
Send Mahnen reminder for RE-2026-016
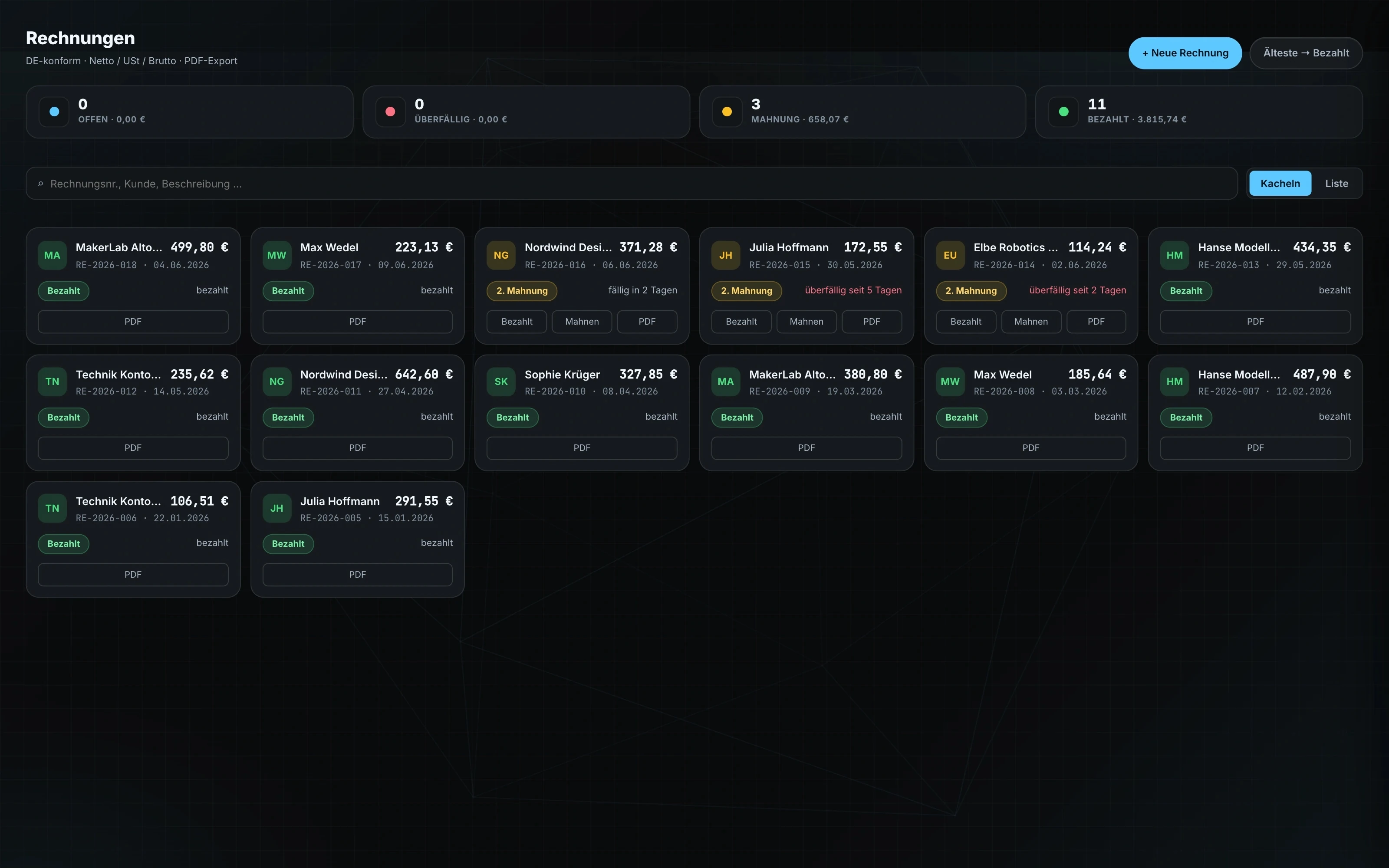pyautogui.click(x=582, y=322)
